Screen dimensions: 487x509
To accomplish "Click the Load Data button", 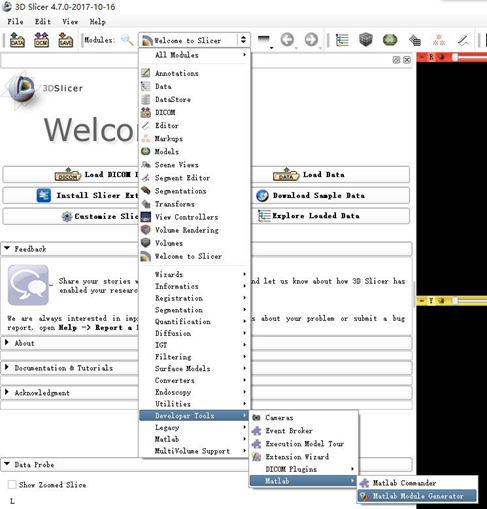I will 330,175.
